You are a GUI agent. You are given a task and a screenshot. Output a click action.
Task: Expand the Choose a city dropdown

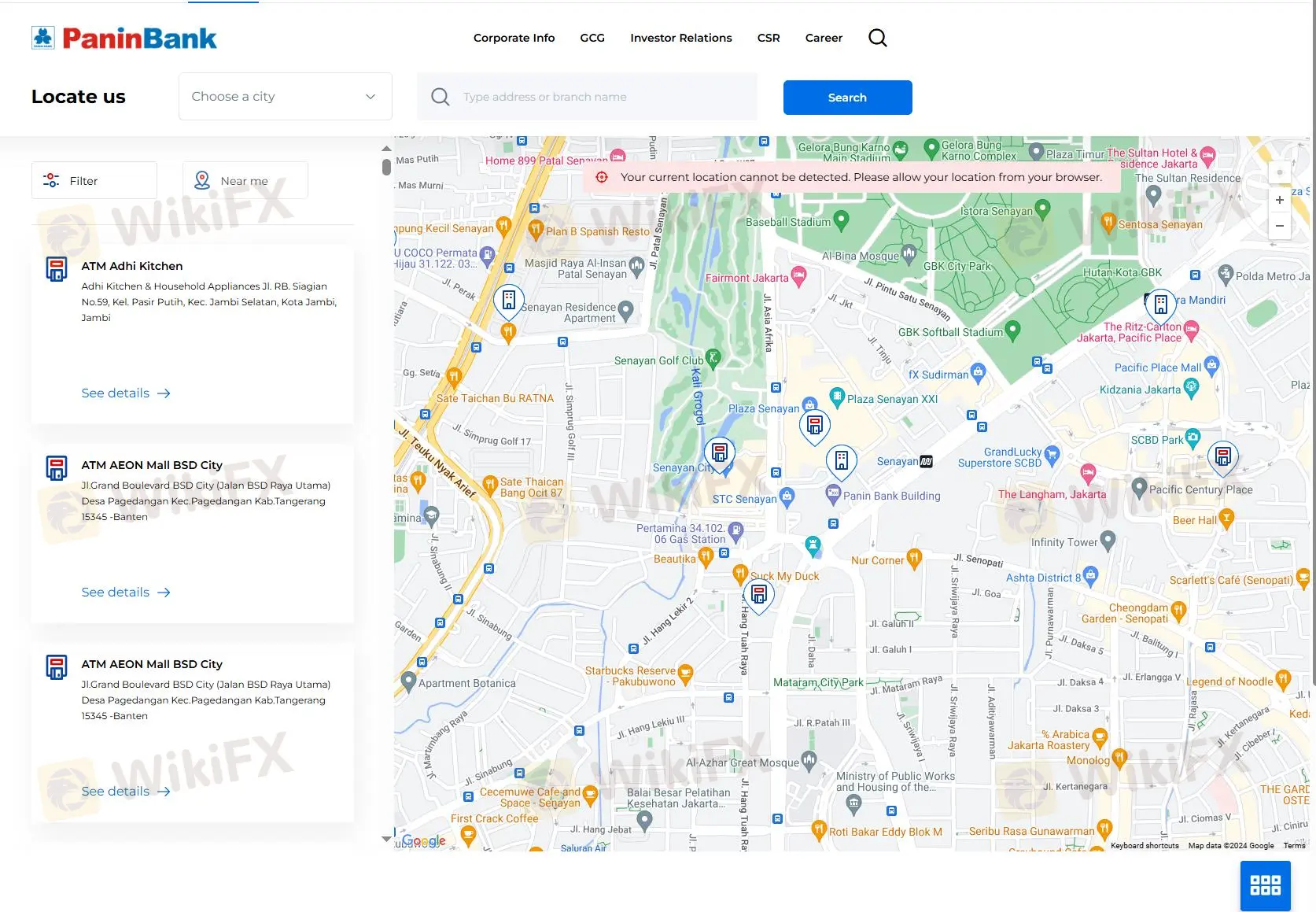pos(285,97)
